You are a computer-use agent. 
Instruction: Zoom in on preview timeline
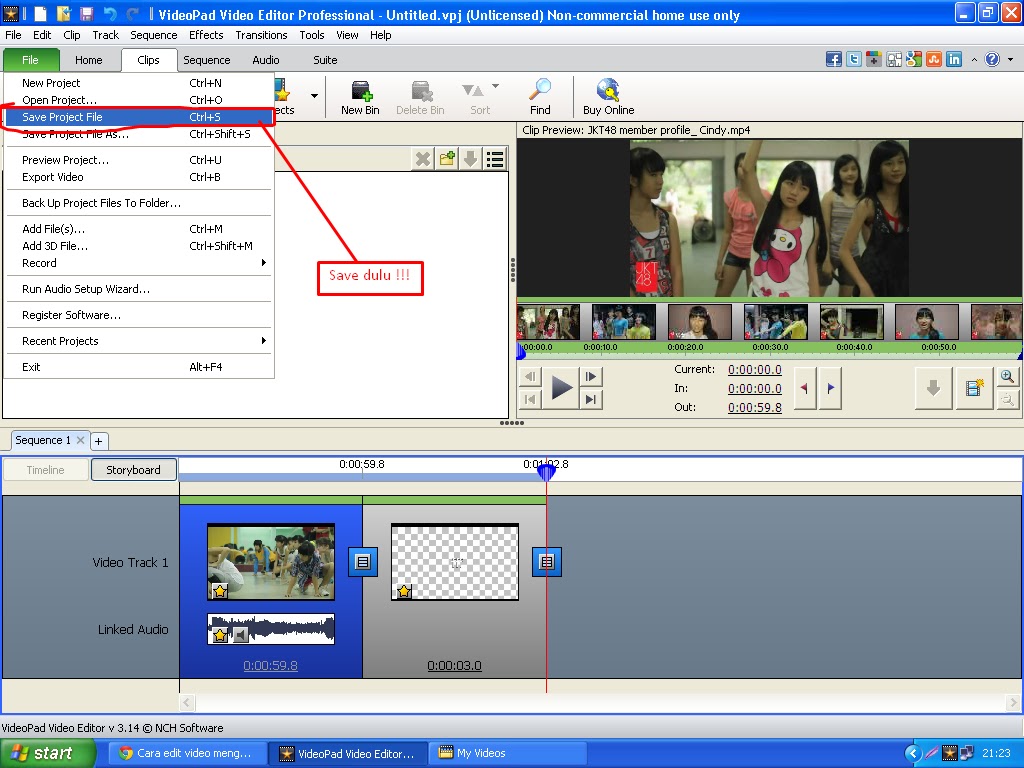coord(1008,377)
